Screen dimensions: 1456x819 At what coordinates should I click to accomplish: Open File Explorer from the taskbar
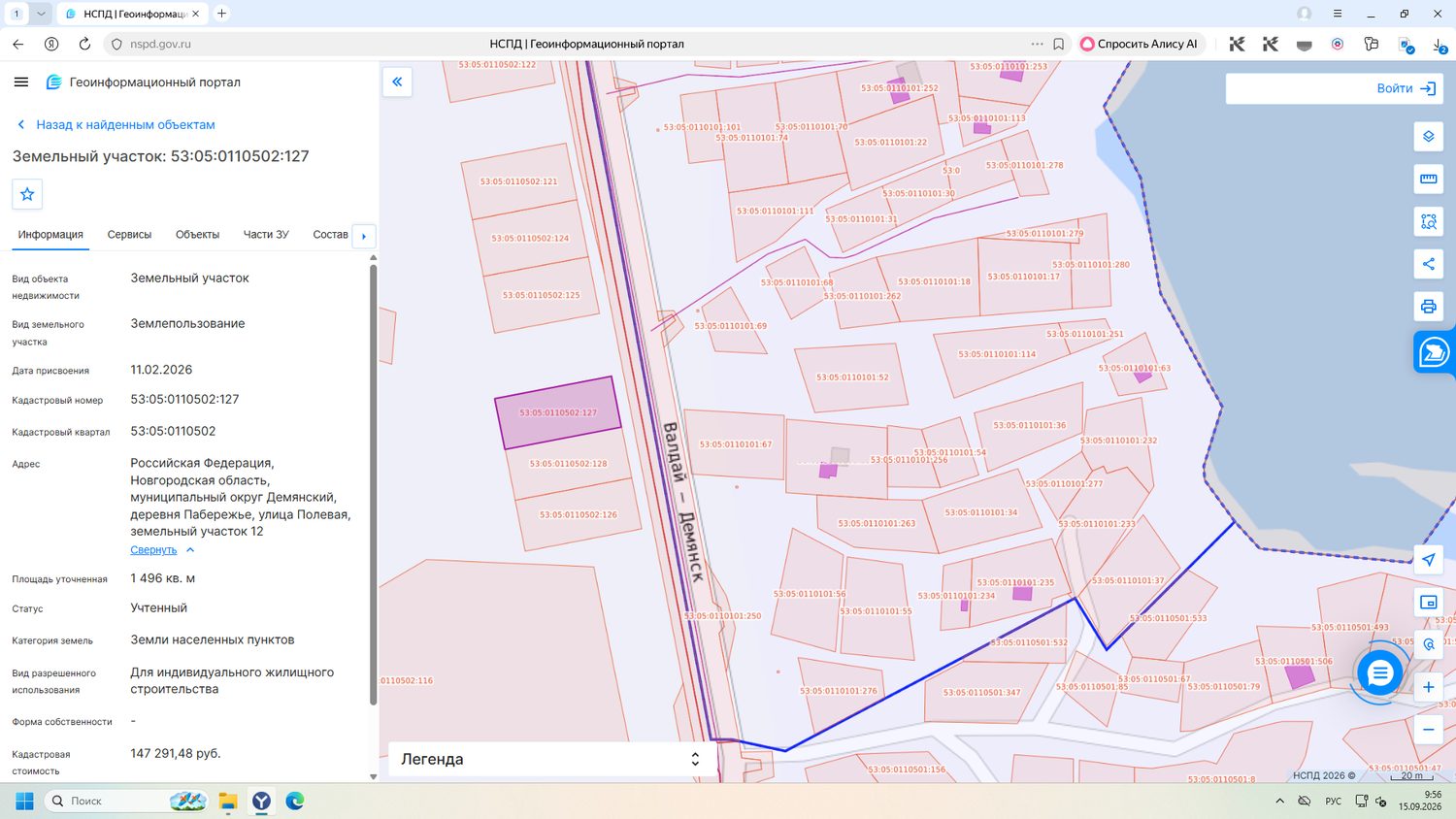228,801
